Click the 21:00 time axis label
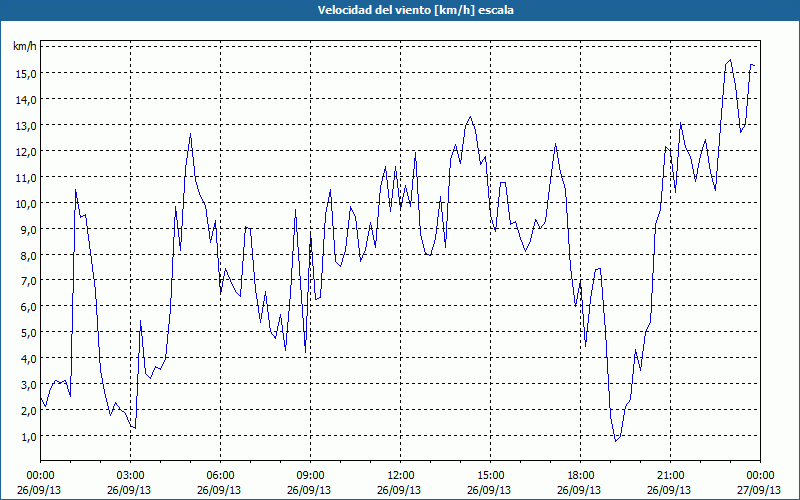Image resolution: width=800 pixels, height=500 pixels. [670, 476]
